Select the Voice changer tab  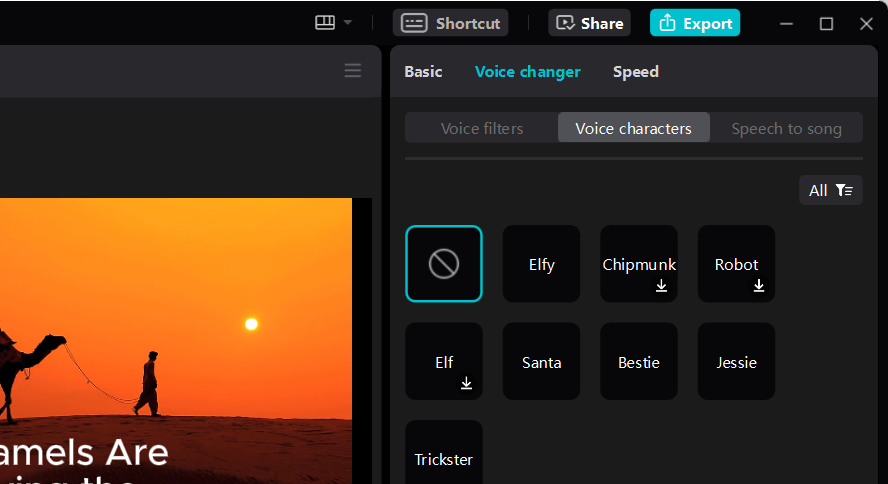coord(527,72)
